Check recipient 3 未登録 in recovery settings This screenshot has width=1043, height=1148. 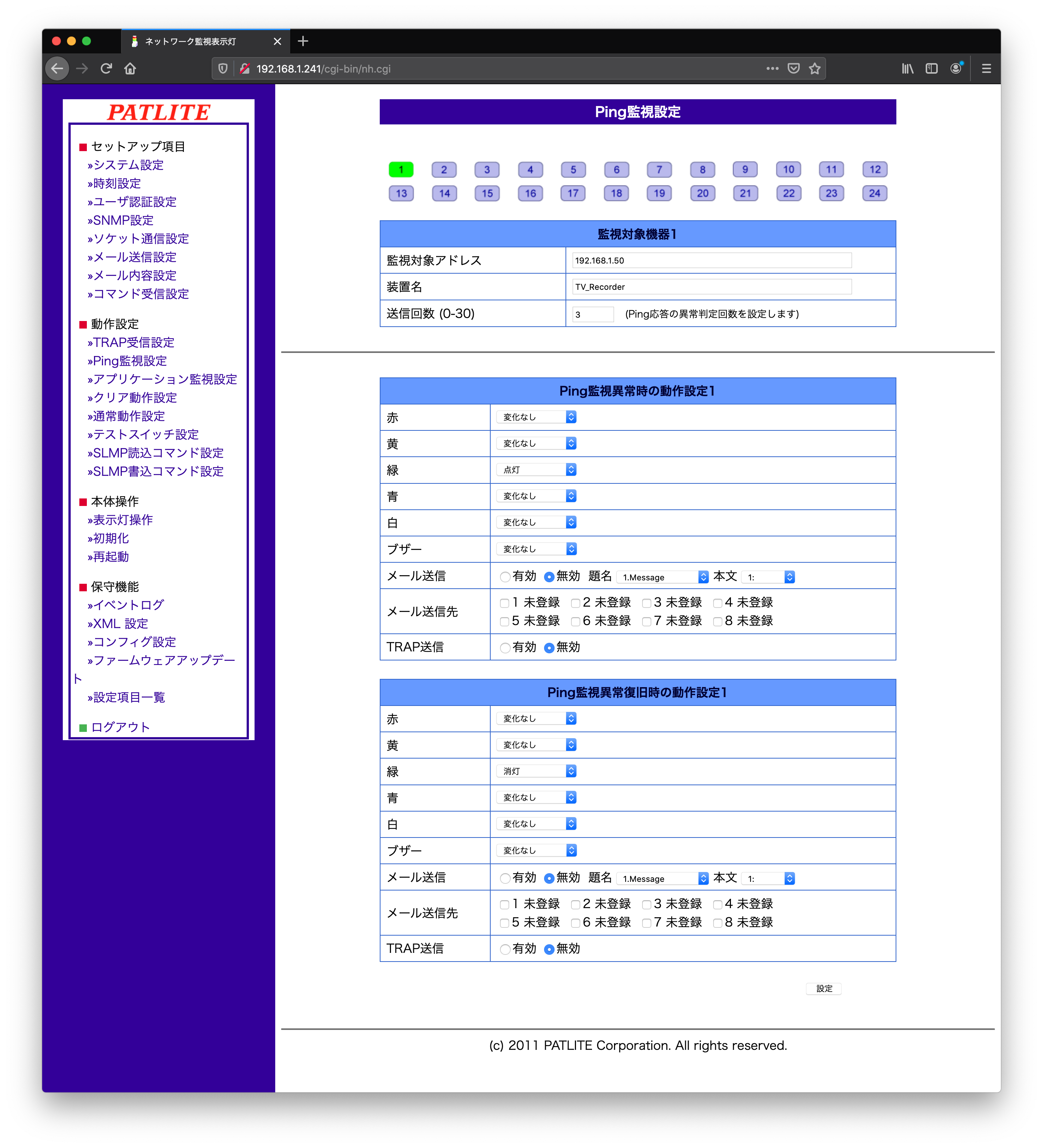pos(647,904)
